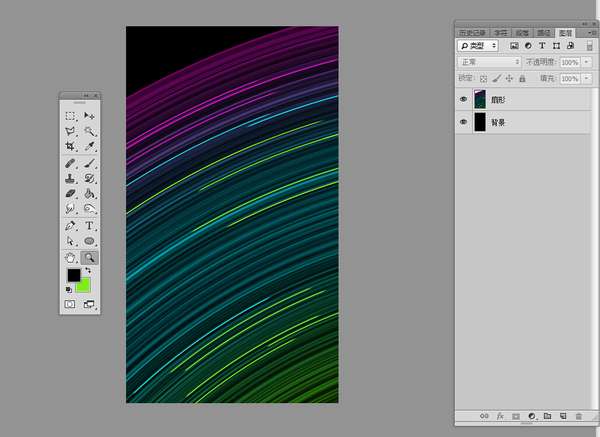Filter layers by smart objects
This screenshot has width=600, height=437.
570,46
